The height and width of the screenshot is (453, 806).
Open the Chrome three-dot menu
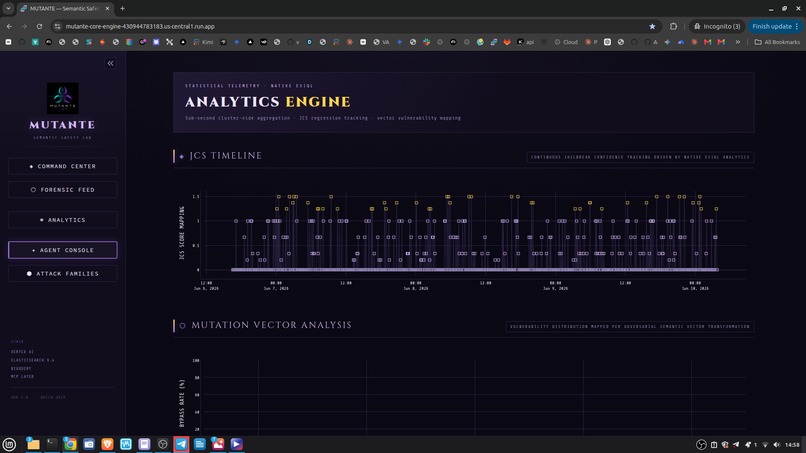click(x=797, y=26)
